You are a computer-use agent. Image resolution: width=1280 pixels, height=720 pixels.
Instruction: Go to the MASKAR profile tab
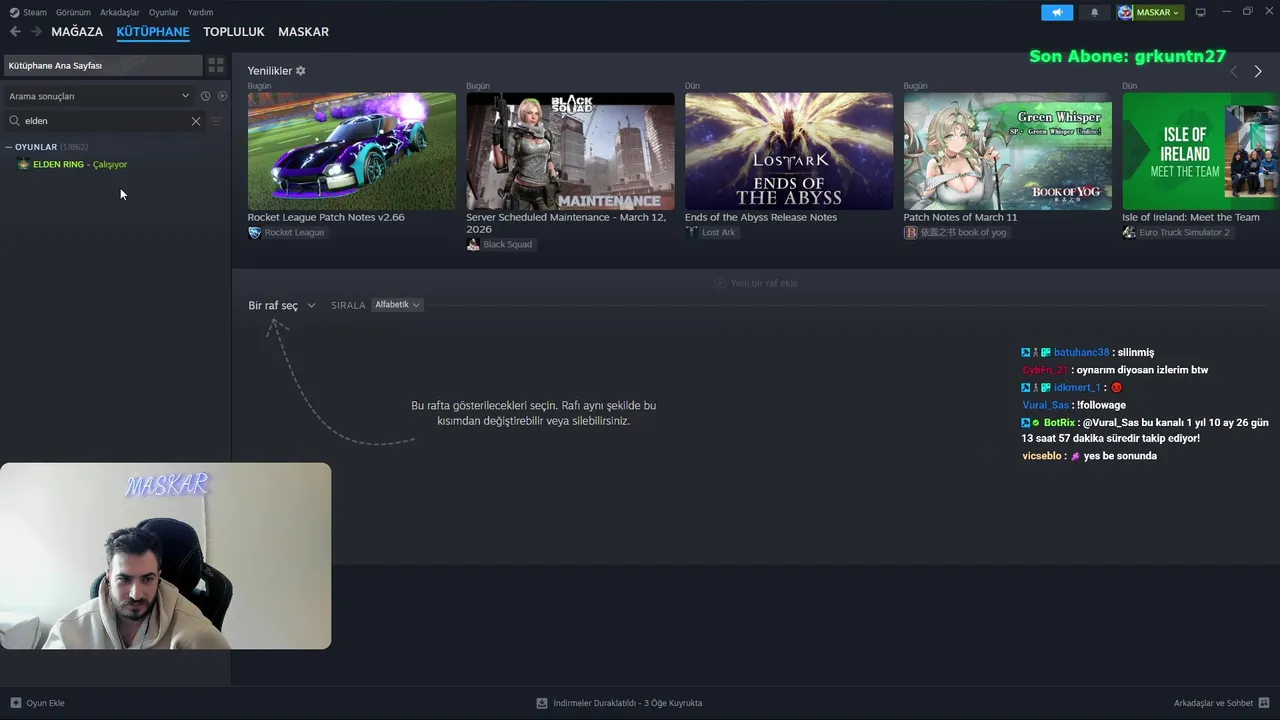click(303, 32)
